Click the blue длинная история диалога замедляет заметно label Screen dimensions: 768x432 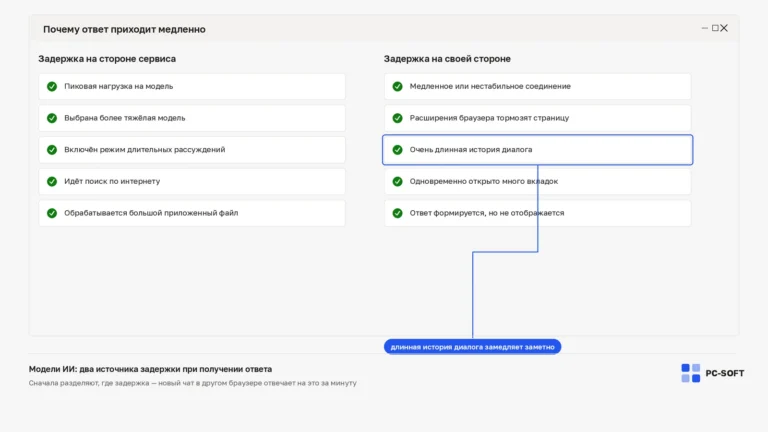[472, 347]
